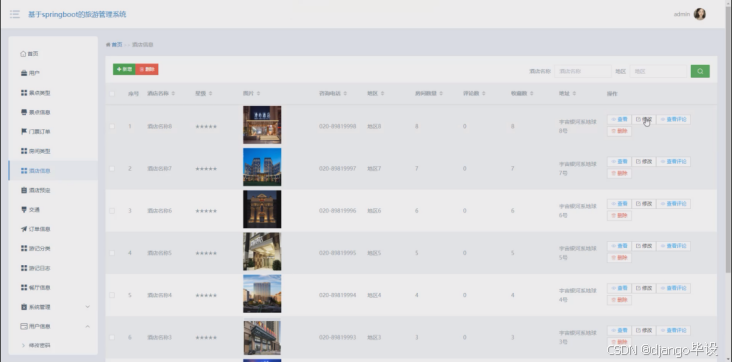Viewport: 732px width, 363px height.
Task: Open 景点信息 in the sidebar
Action: coord(53,112)
